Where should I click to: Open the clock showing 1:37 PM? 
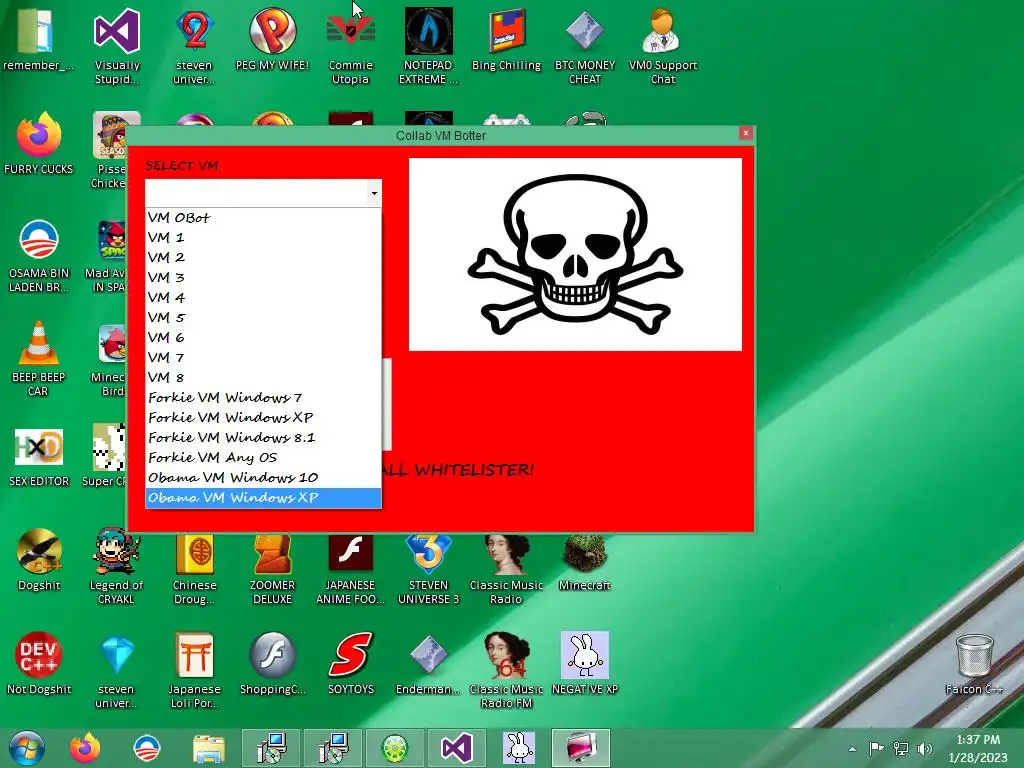tap(978, 748)
